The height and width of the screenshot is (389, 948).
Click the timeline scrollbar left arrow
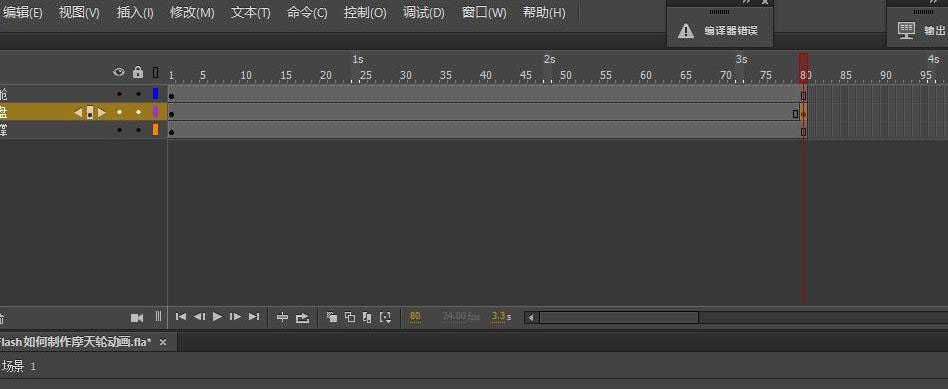point(531,318)
